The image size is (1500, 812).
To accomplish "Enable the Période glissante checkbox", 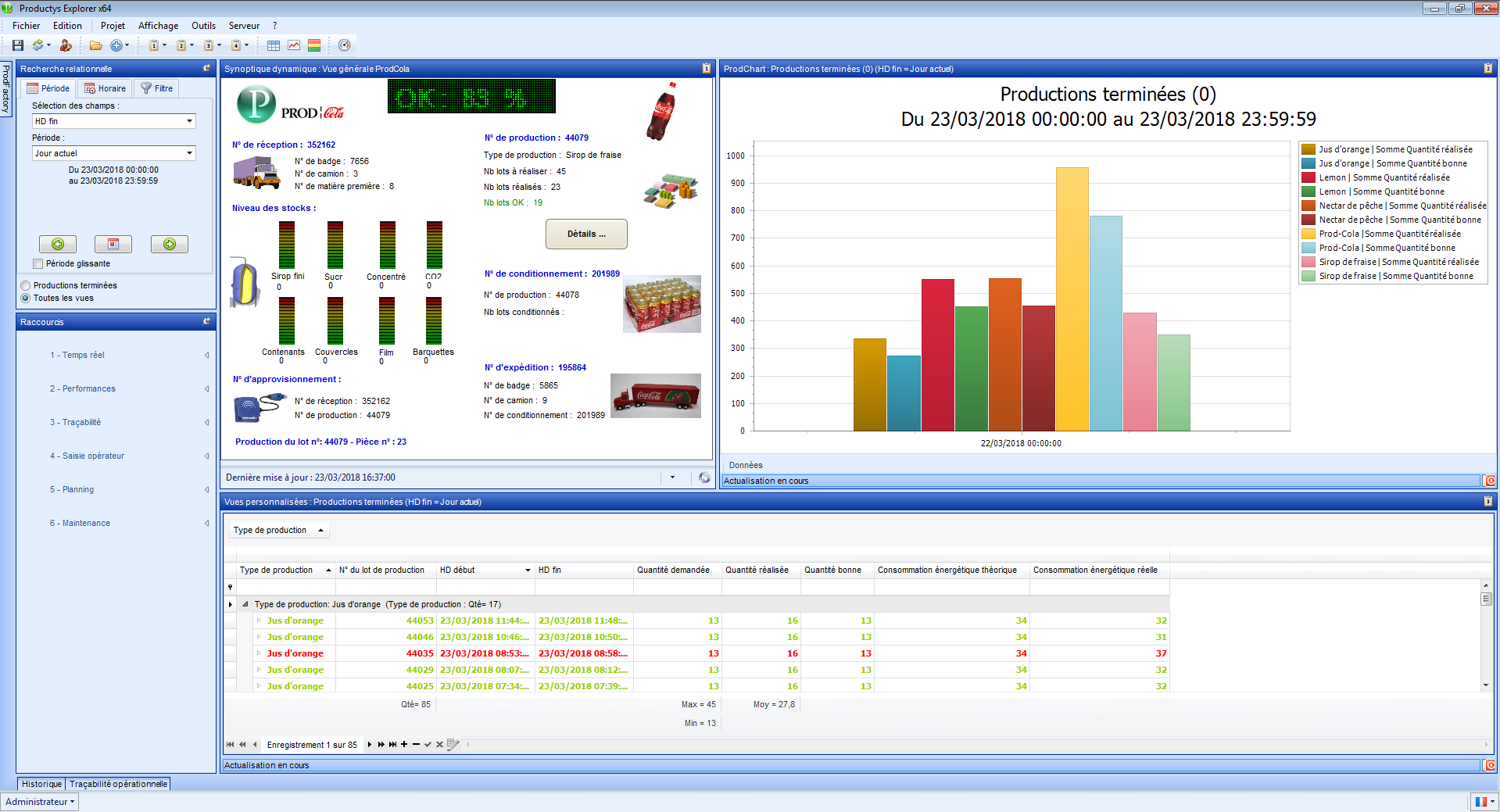I will (38, 264).
